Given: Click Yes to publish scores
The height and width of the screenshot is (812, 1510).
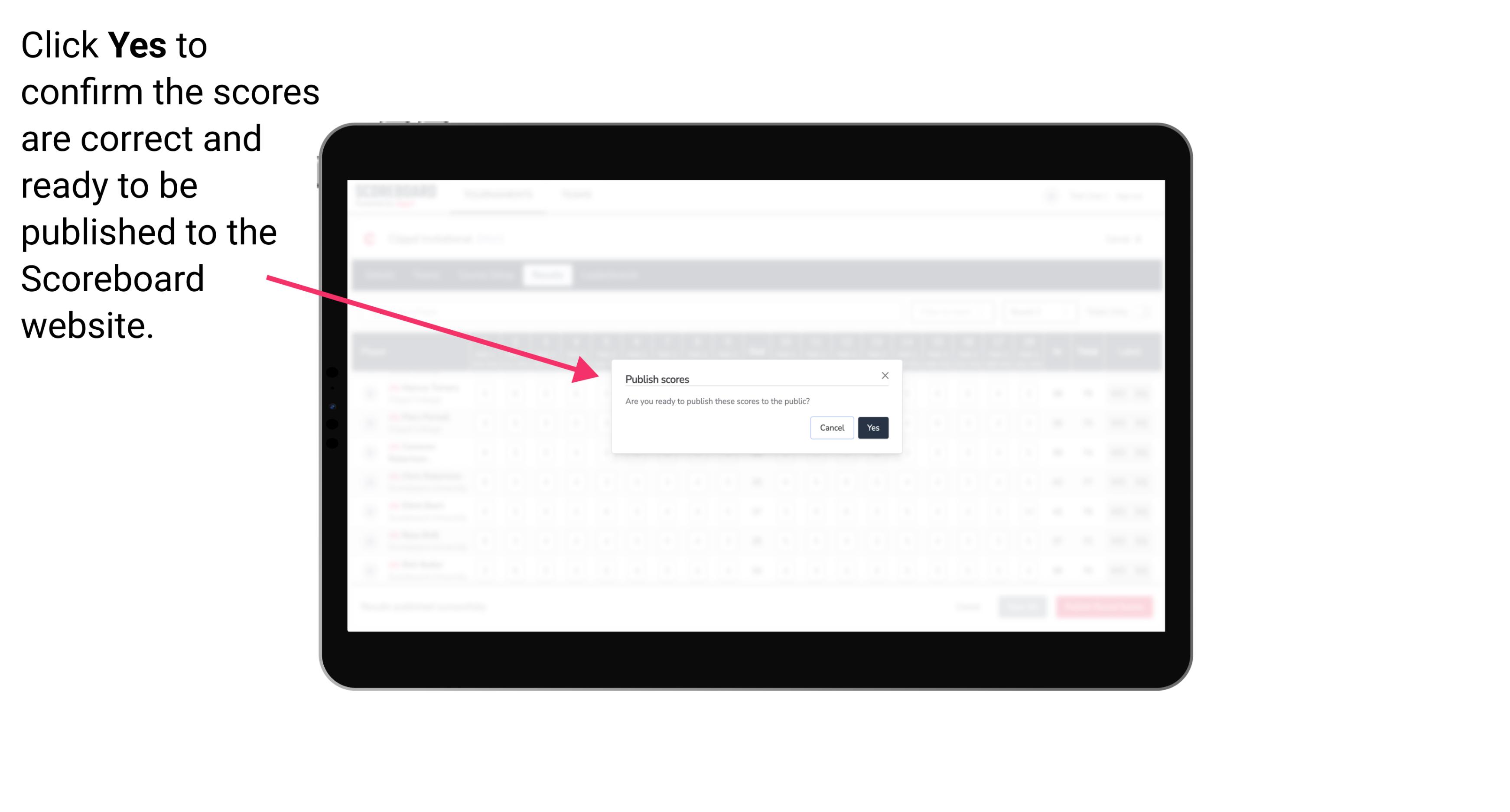Looking at the screenshot, I should (872, 427).
